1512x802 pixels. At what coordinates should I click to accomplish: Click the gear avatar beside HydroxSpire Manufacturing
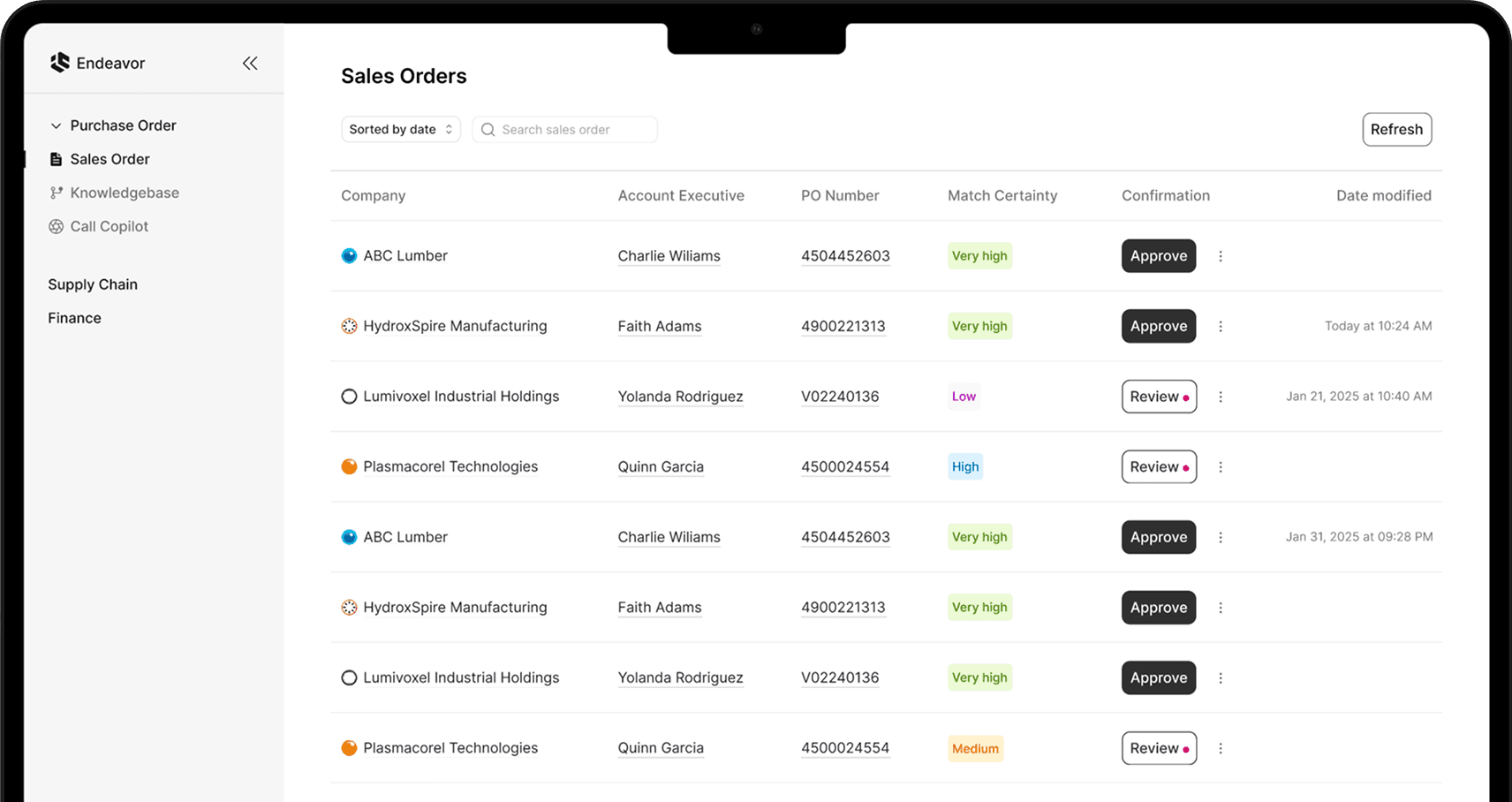349,326
